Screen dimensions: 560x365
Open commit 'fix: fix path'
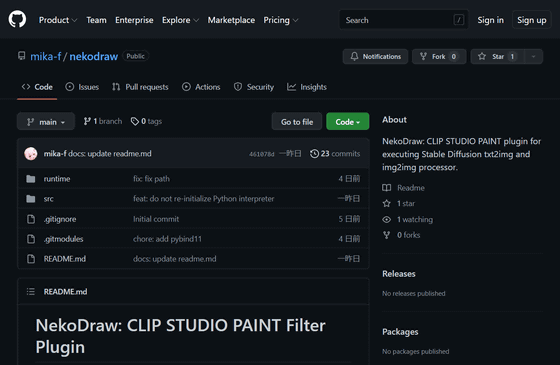[x=151, y=179]
